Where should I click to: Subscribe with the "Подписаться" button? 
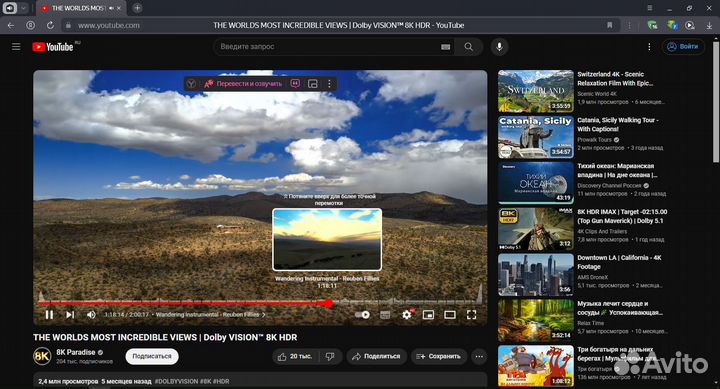coord(152,356)
